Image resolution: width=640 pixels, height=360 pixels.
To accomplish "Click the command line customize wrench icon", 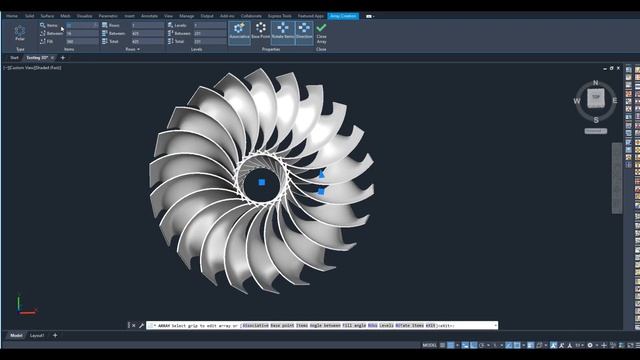I will (141, 325).
